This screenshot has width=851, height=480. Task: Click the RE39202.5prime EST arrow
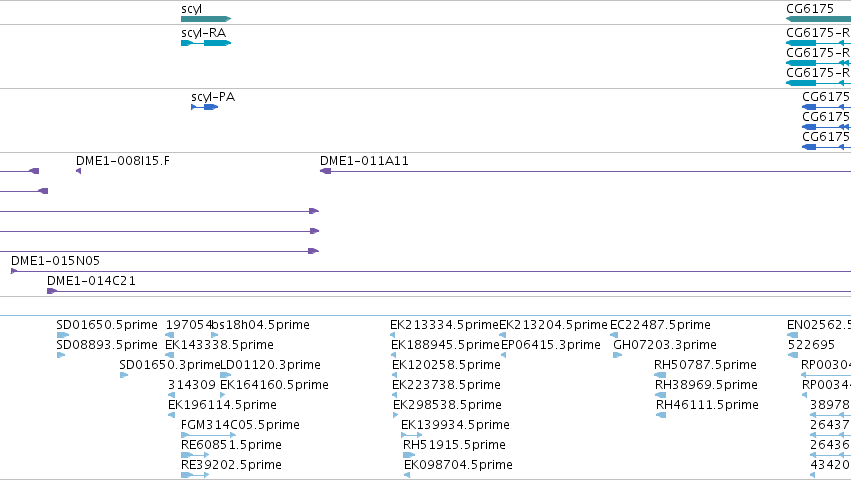click(x=195, y=475)
